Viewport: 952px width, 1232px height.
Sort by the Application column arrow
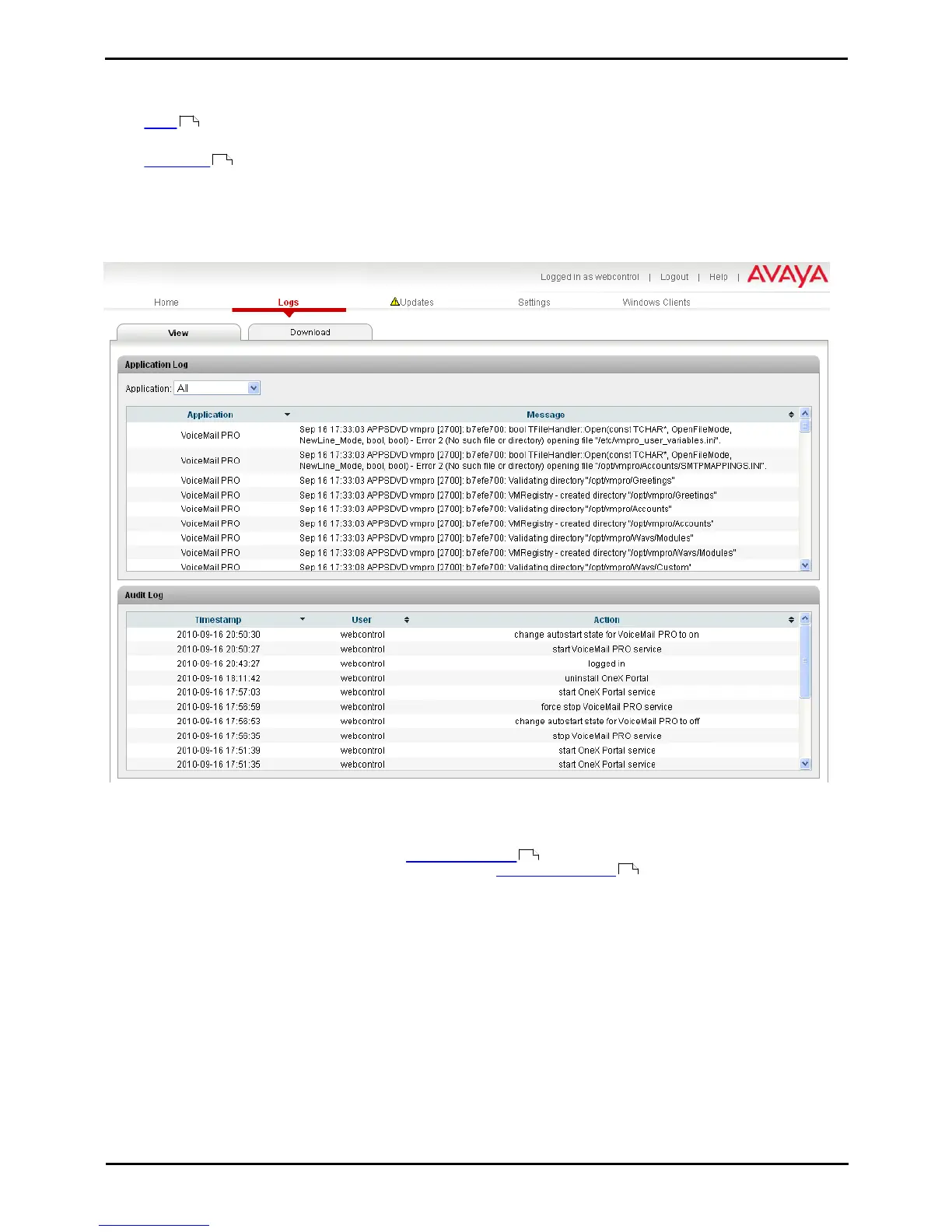coord(287,415)
